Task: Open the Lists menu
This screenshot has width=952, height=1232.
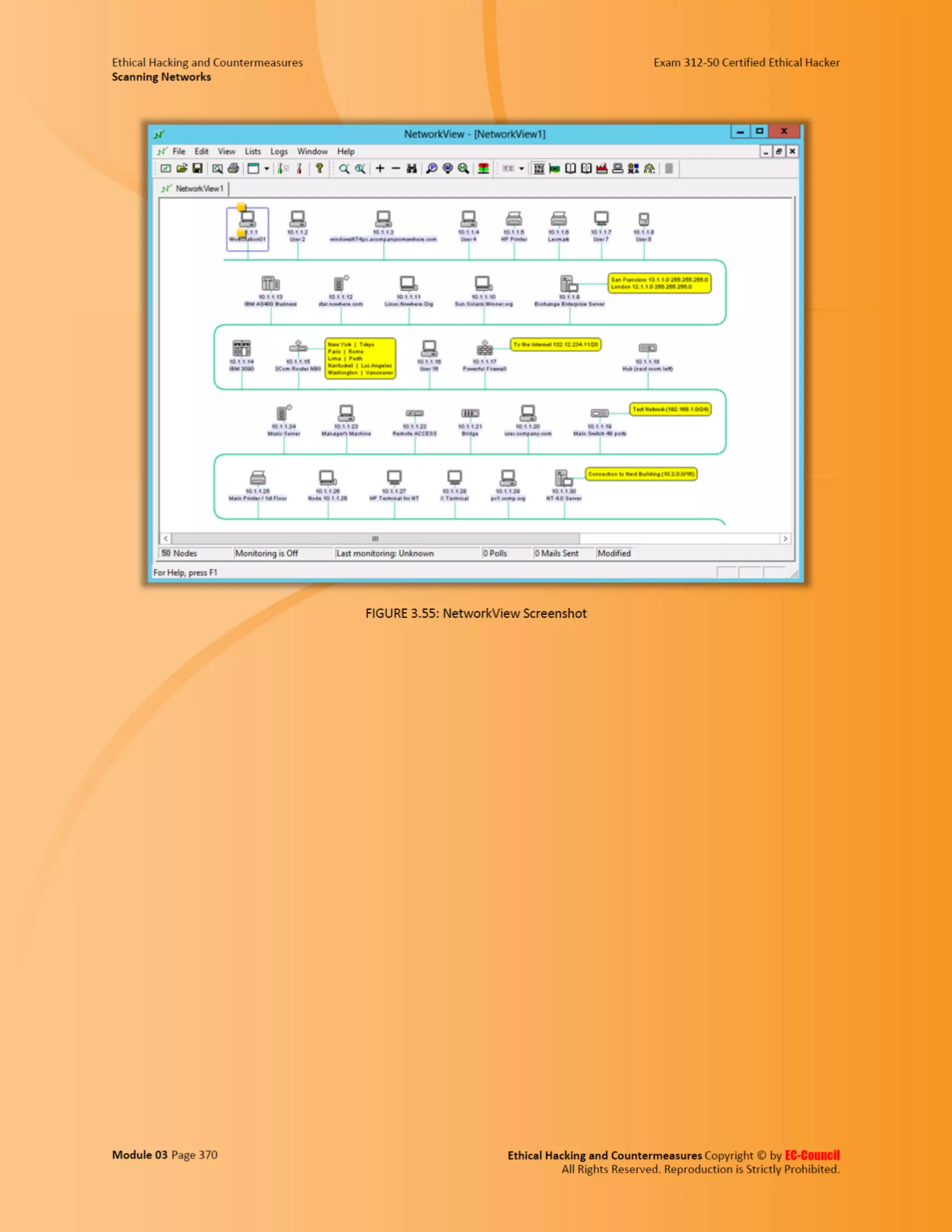Action: 253,151
